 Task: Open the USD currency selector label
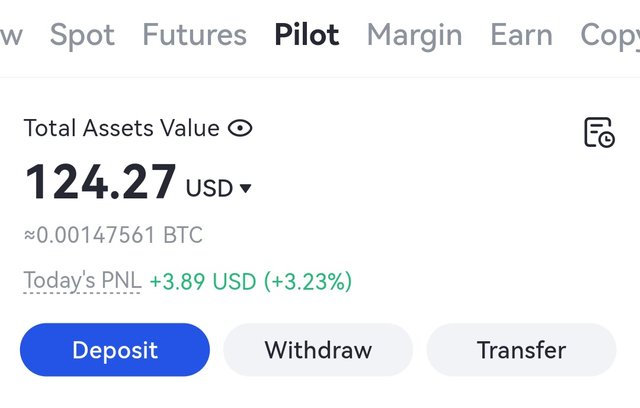click(x=209, y=188)
